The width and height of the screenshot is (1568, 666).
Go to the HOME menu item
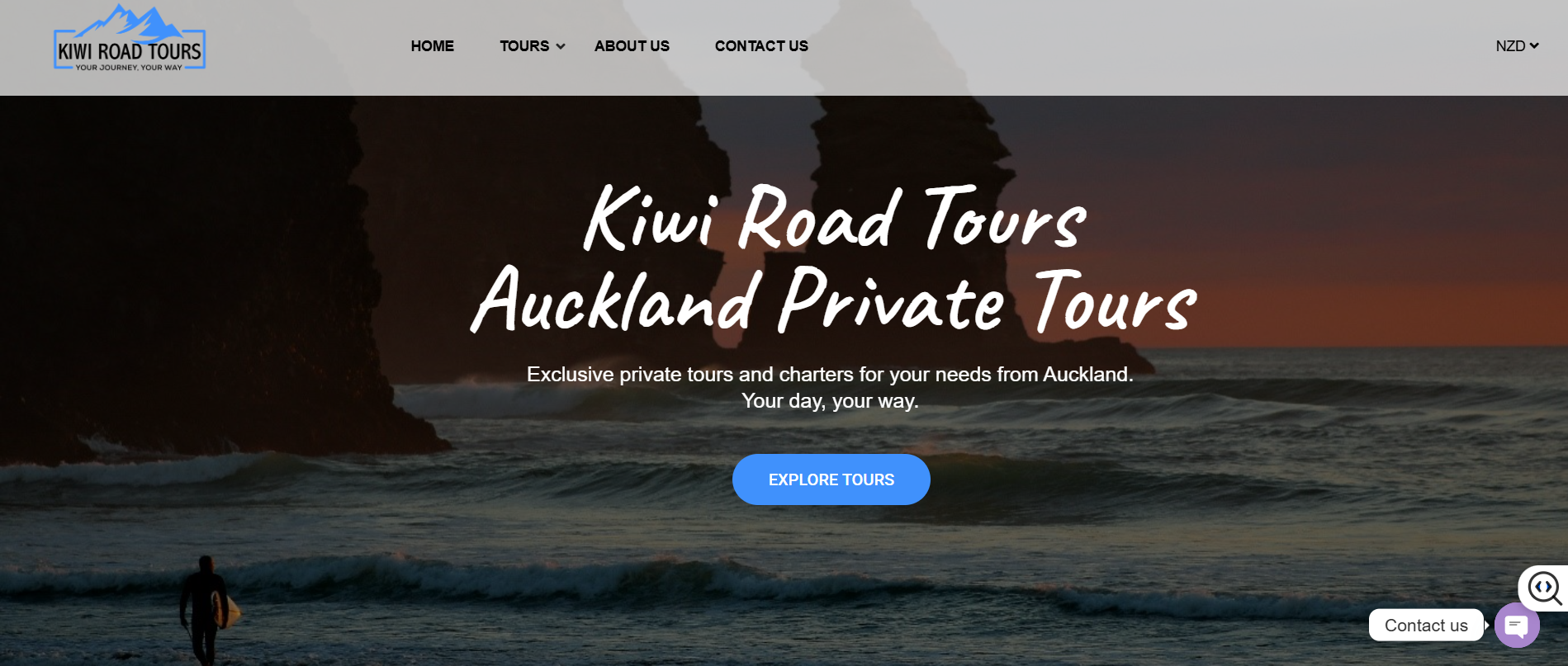point(433,46)
